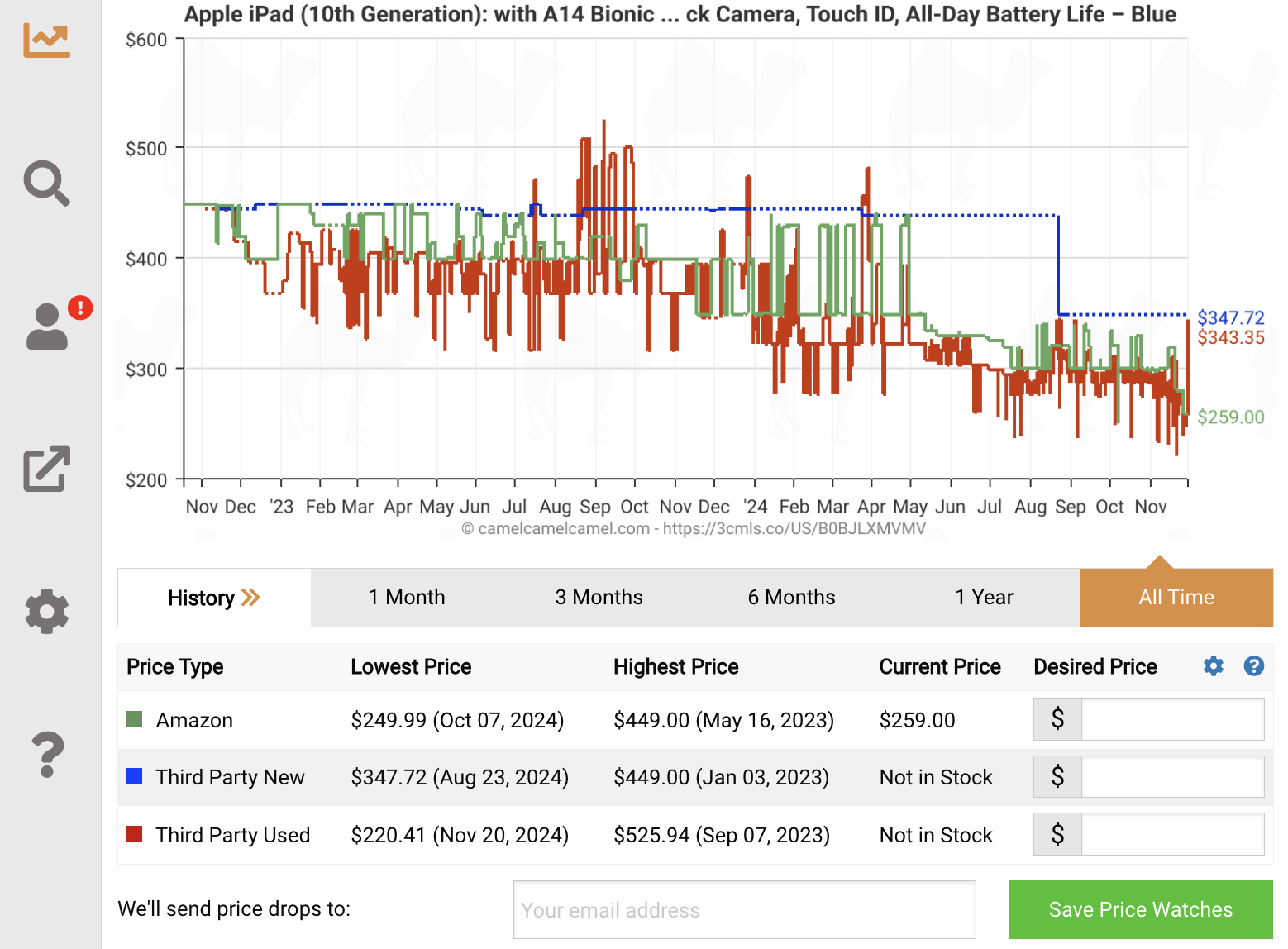Click the Apple iPad chart title
Viewport: 1288px width, 949px height.
pyautogui.click(x=680, y=14)
